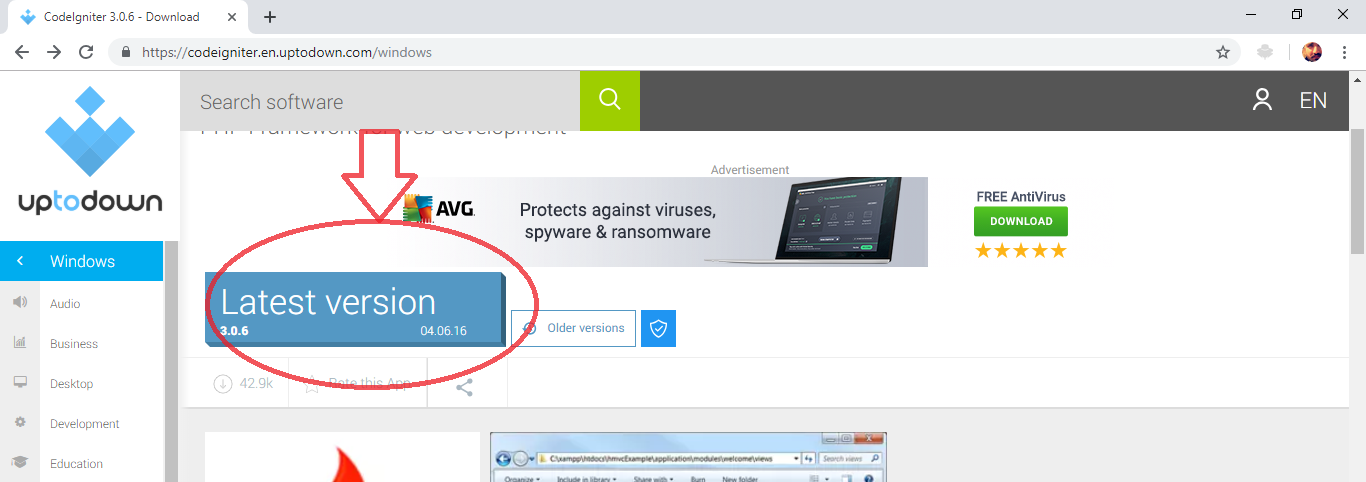Click the Uptodown logo

click(90, 150)
